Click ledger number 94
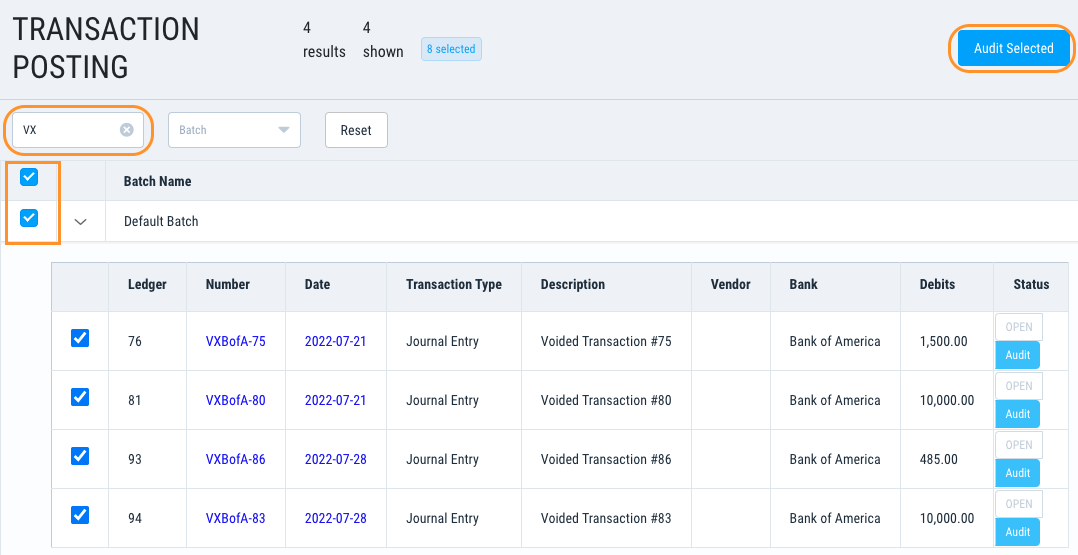Image resolution: width=1078 pixels, height=555 pixels. tap(135, 519)
